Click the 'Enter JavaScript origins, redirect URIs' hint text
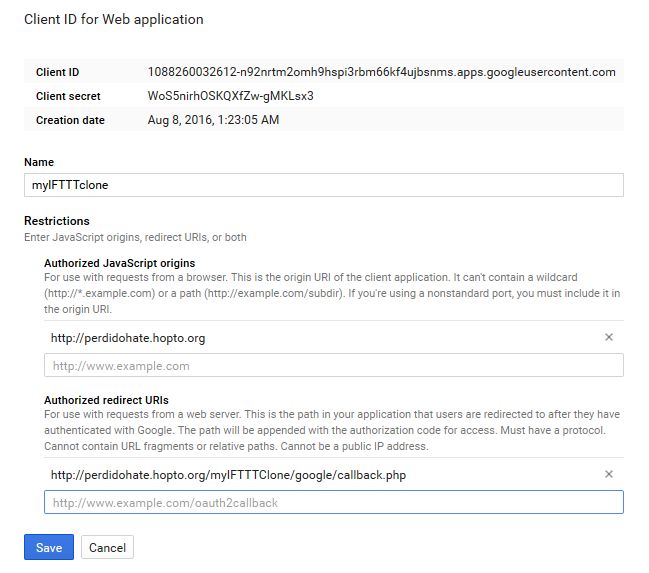The image size is (649, 573). (135, 237)
